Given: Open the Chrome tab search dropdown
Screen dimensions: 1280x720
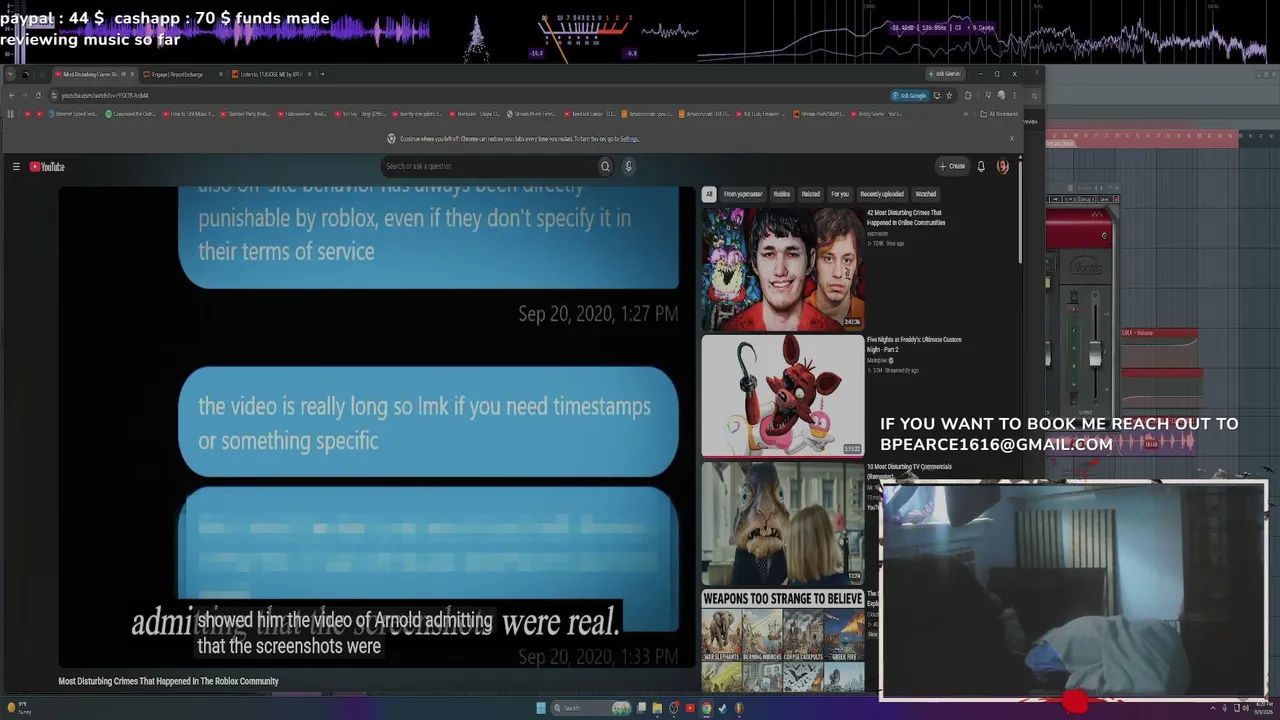Looking at the screenshot, I should tap(10, 74).
